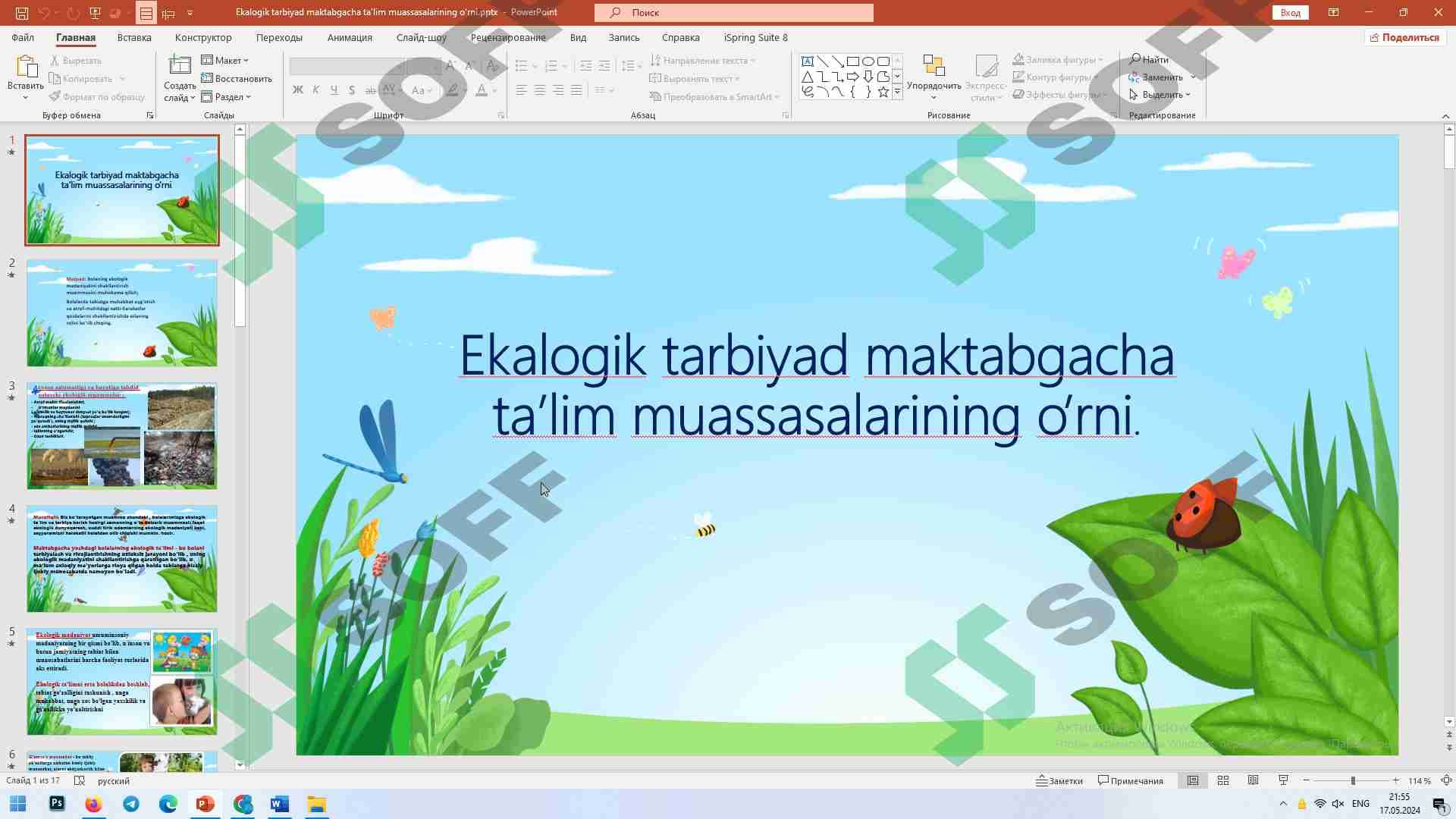Screen dimensions: 1456x819
Task: Select the oval shape in shapes gallery
Action: (868, 61)
